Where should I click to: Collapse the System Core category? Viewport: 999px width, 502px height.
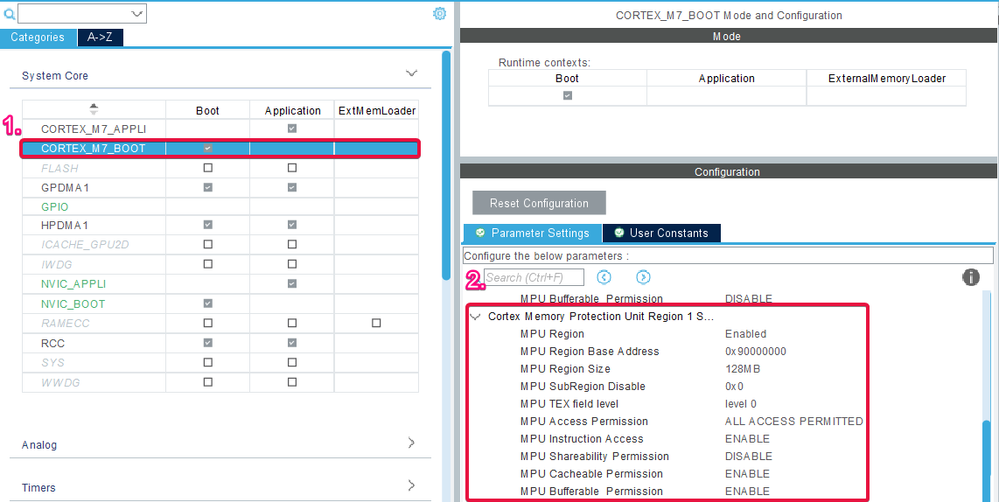click(412, 73)
